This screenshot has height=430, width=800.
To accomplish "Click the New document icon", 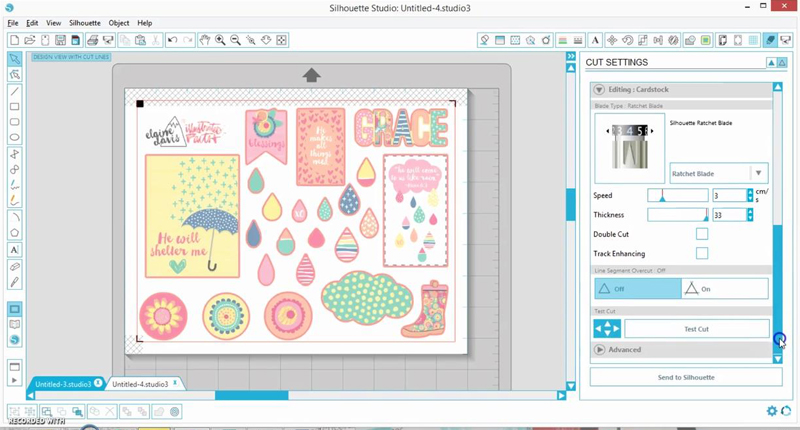I will click(x=14, y=40).
